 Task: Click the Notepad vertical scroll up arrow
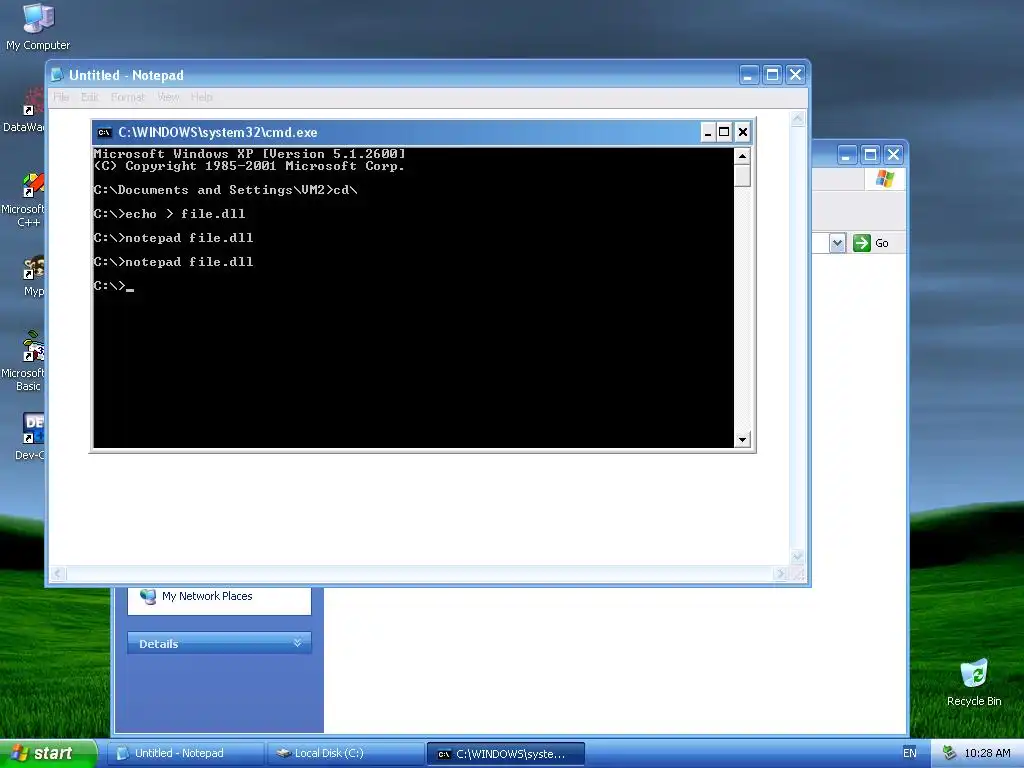(797, 119)
